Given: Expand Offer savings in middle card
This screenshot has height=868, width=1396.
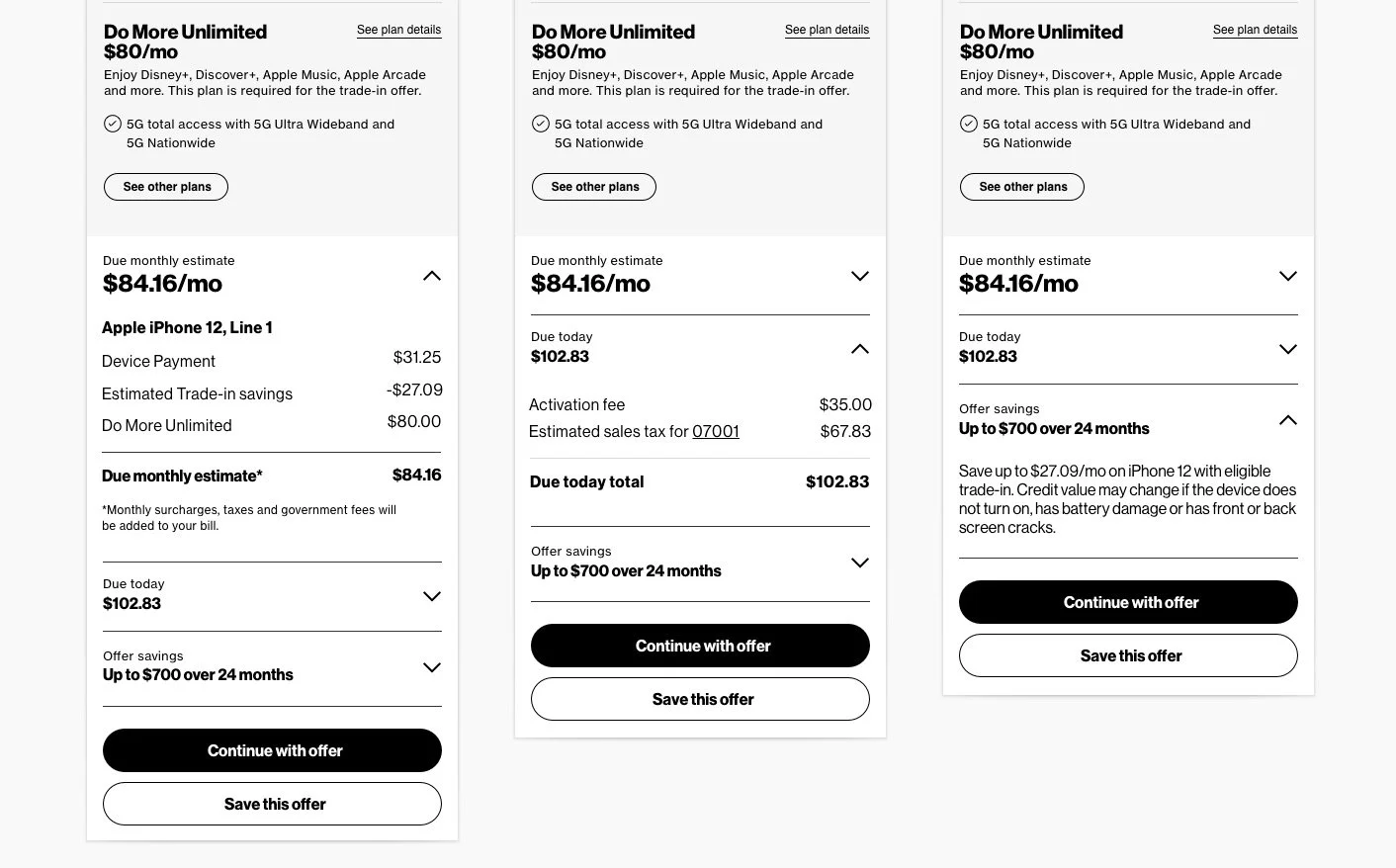Looking at the screenshot, I should click(860, 563).
